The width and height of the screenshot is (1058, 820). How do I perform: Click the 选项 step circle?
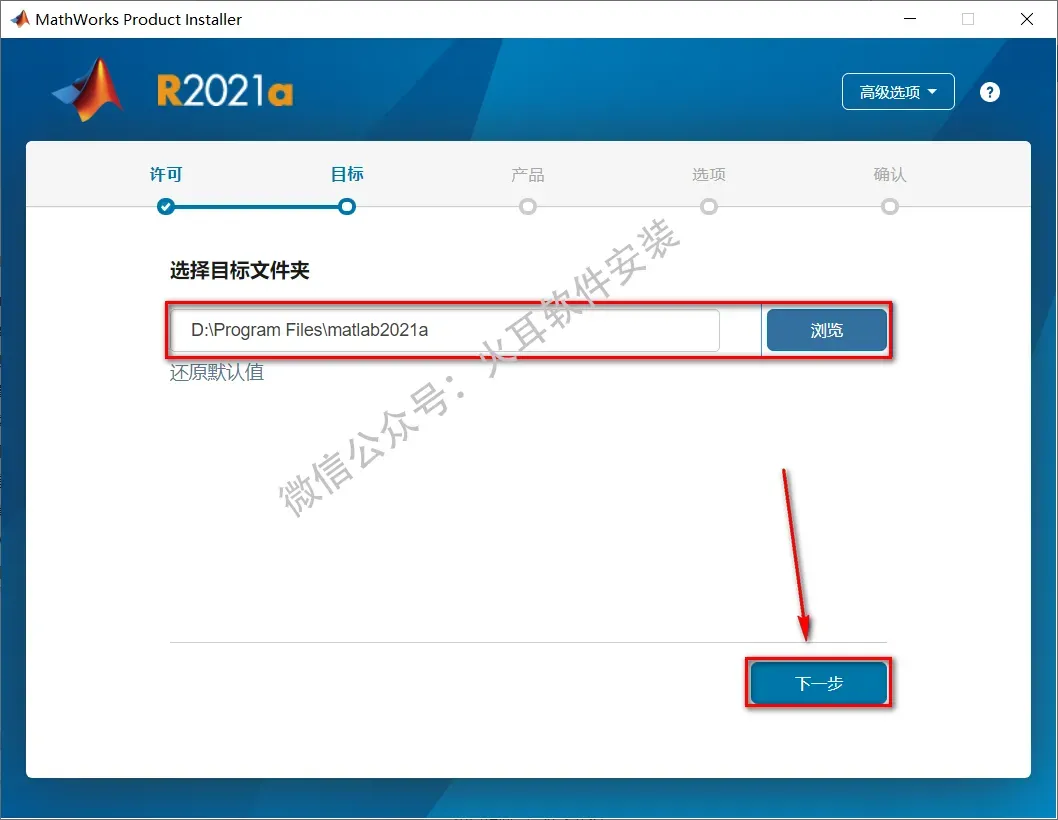click(x=708, y=207)
